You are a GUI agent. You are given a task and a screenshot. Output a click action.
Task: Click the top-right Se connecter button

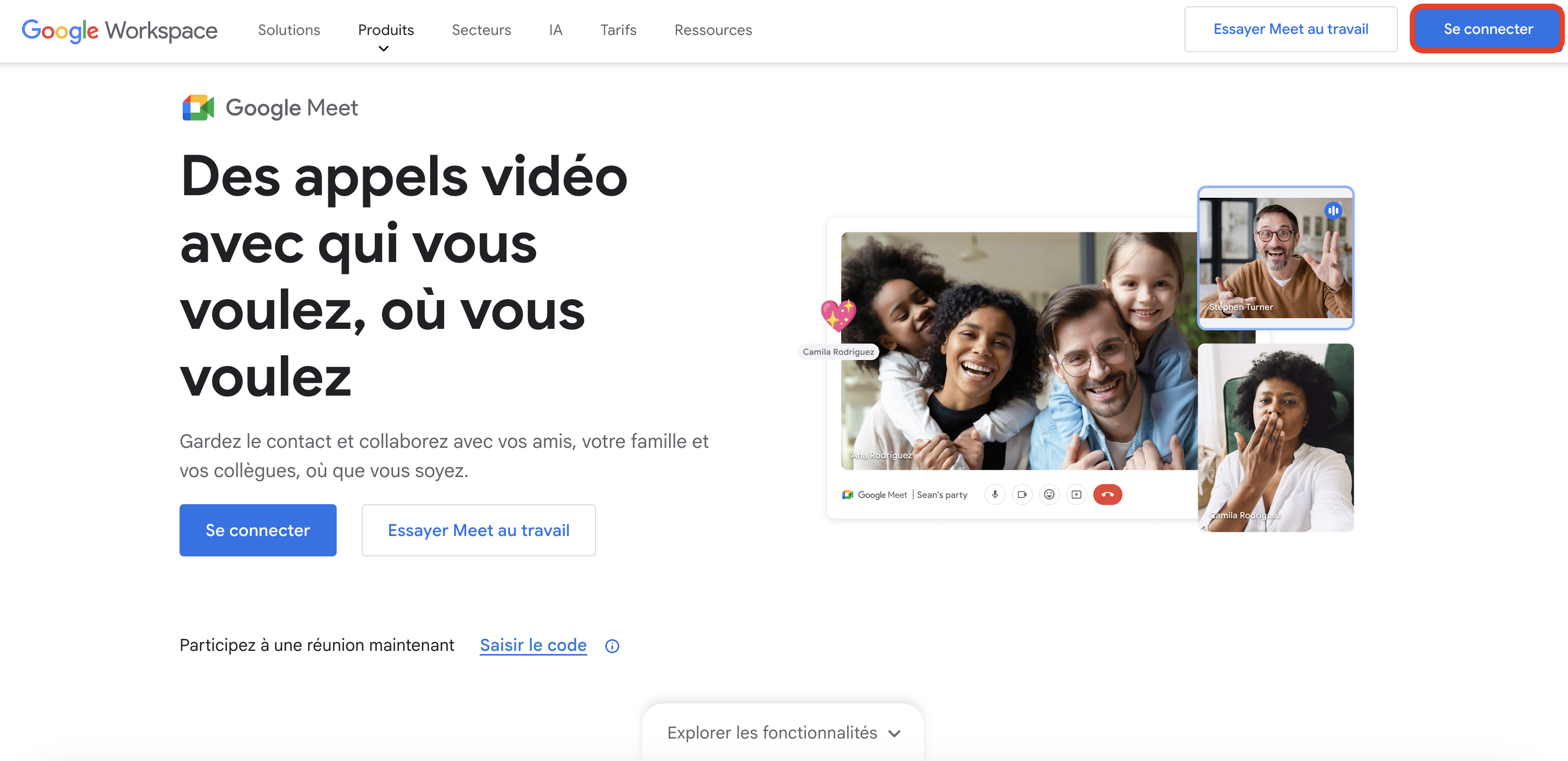(x=1488, y=29)
